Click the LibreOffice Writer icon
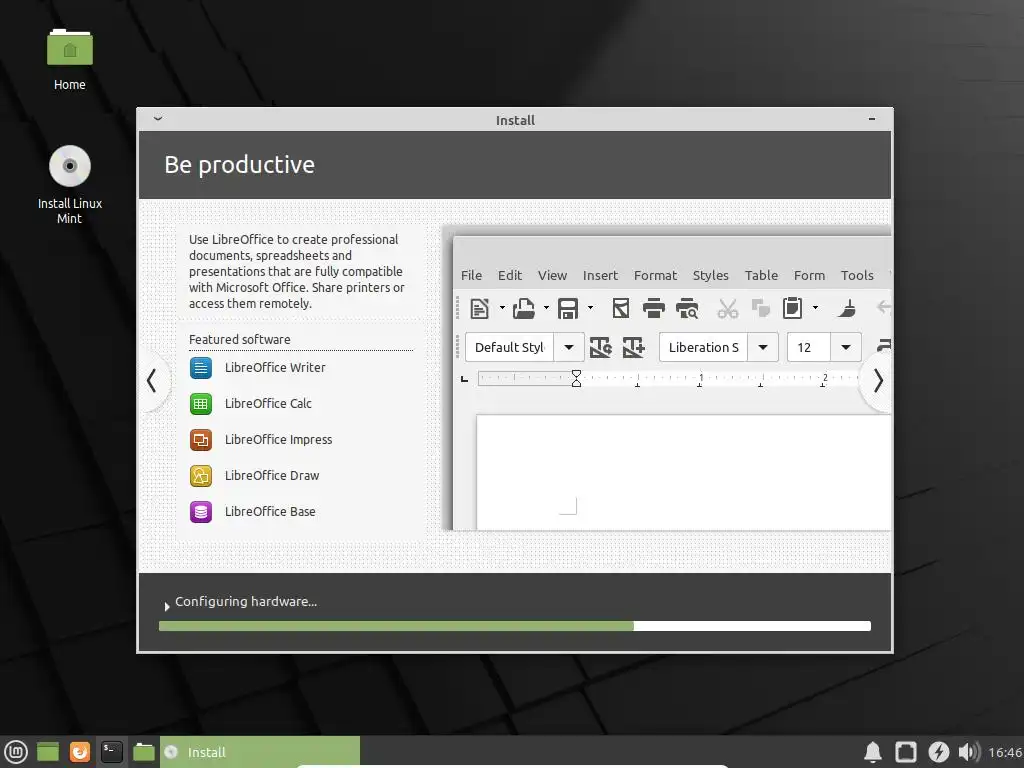The height and width of the screenshot is (768, 1024). pyautogui.click(x=200, y=368)
